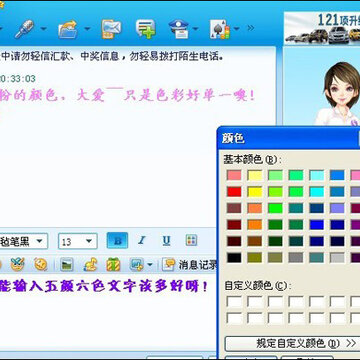Pick the pale cyan swatch
Viewport: 360px width, 360px height.
coord(317,175)
